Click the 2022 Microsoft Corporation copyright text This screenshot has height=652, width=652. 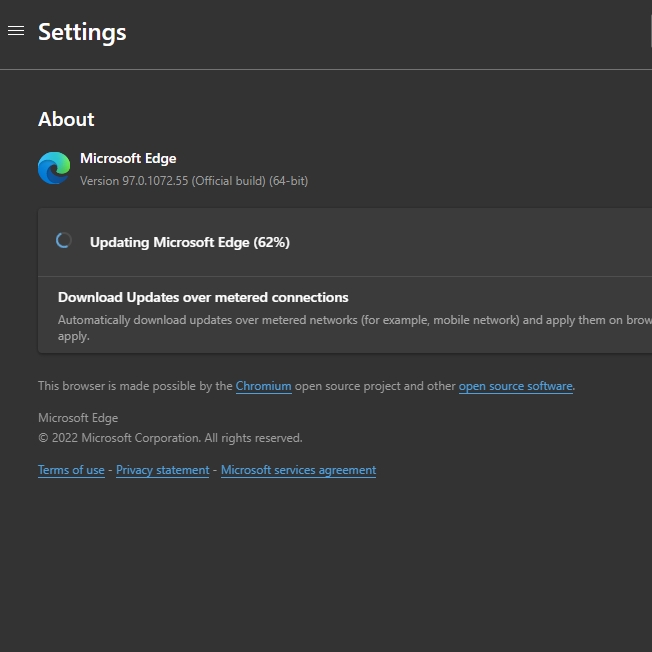(170, 438)
